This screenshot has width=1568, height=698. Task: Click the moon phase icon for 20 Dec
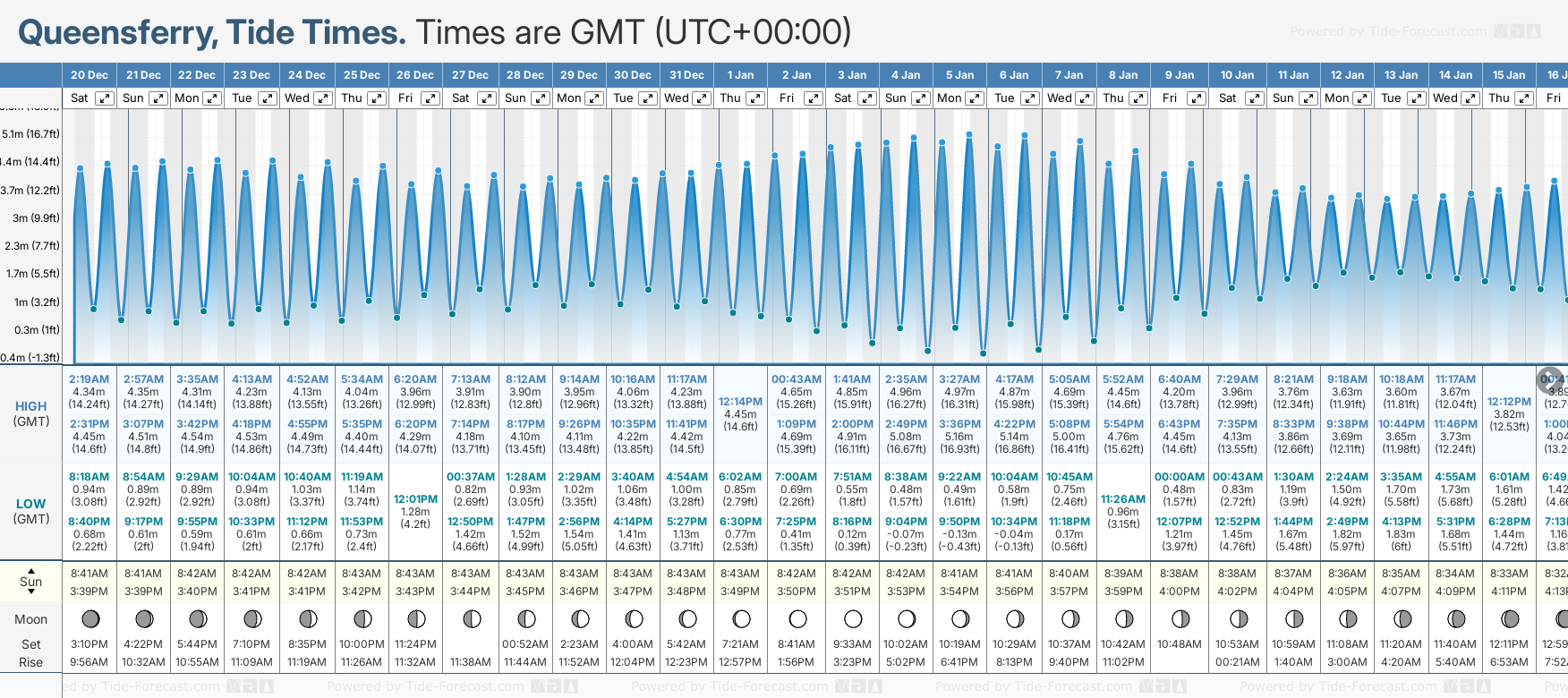click(x=89, y=618)
